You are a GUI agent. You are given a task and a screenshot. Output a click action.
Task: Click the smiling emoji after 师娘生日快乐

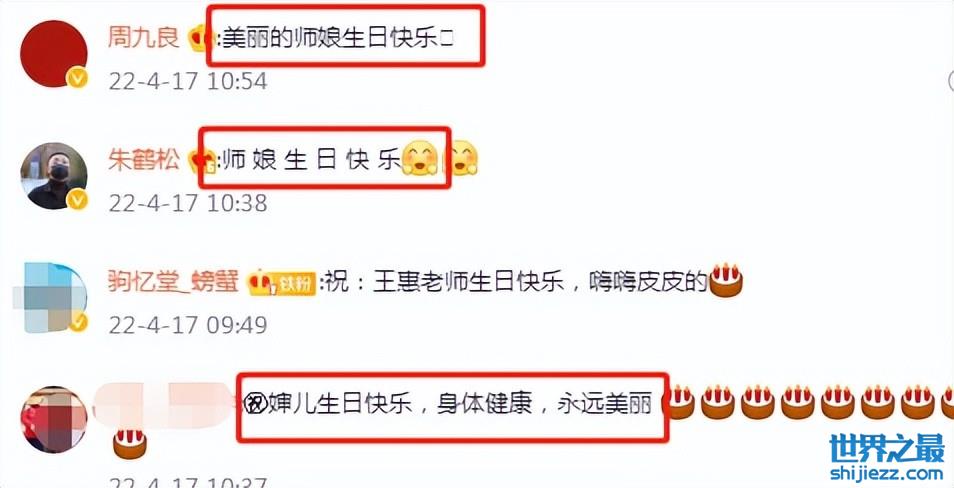(420, 158)
